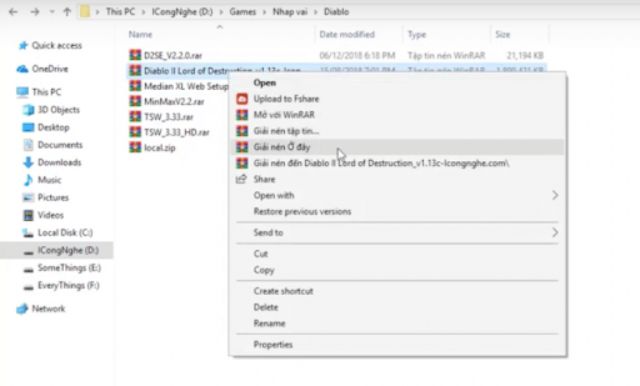
Task: Select the D2SE_V2.2.0.rar file
Action: point(173,55)
